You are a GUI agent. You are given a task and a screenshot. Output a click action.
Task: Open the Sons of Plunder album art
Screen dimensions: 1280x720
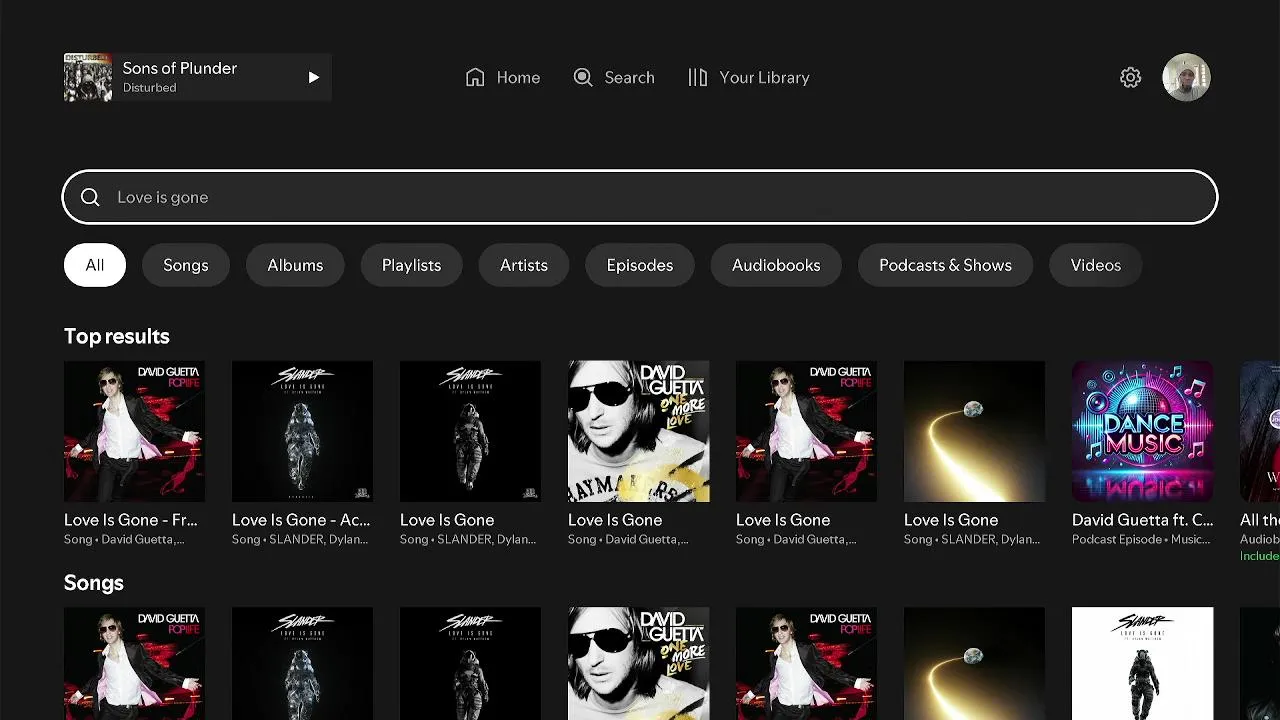(88, 77)
